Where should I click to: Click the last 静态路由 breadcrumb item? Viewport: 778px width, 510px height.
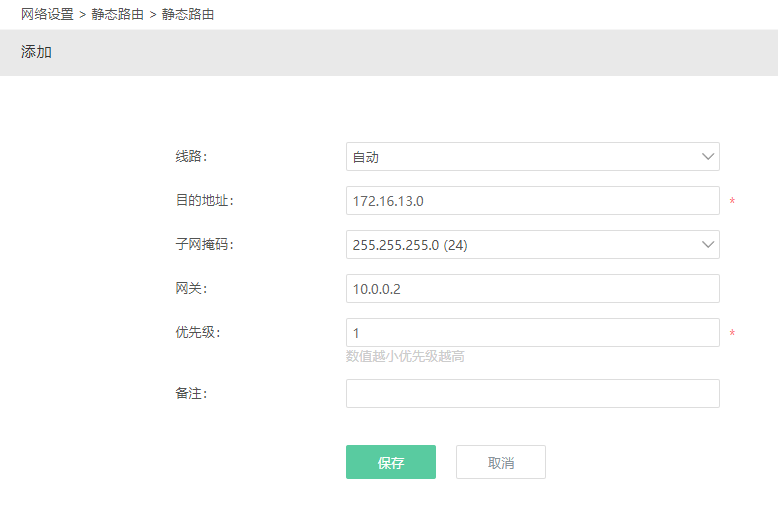tap(187, 15)
